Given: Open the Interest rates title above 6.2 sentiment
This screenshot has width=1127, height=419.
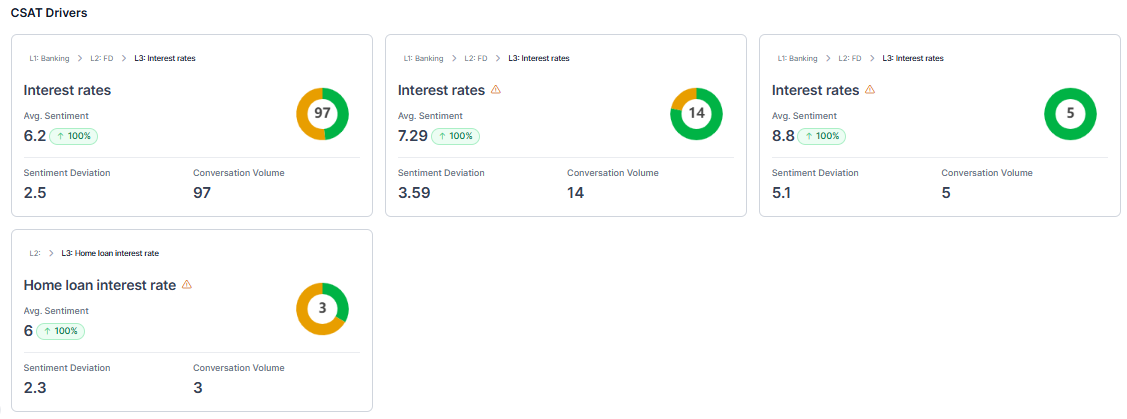Looking at the screenshot, I should [x=67, y=90].
